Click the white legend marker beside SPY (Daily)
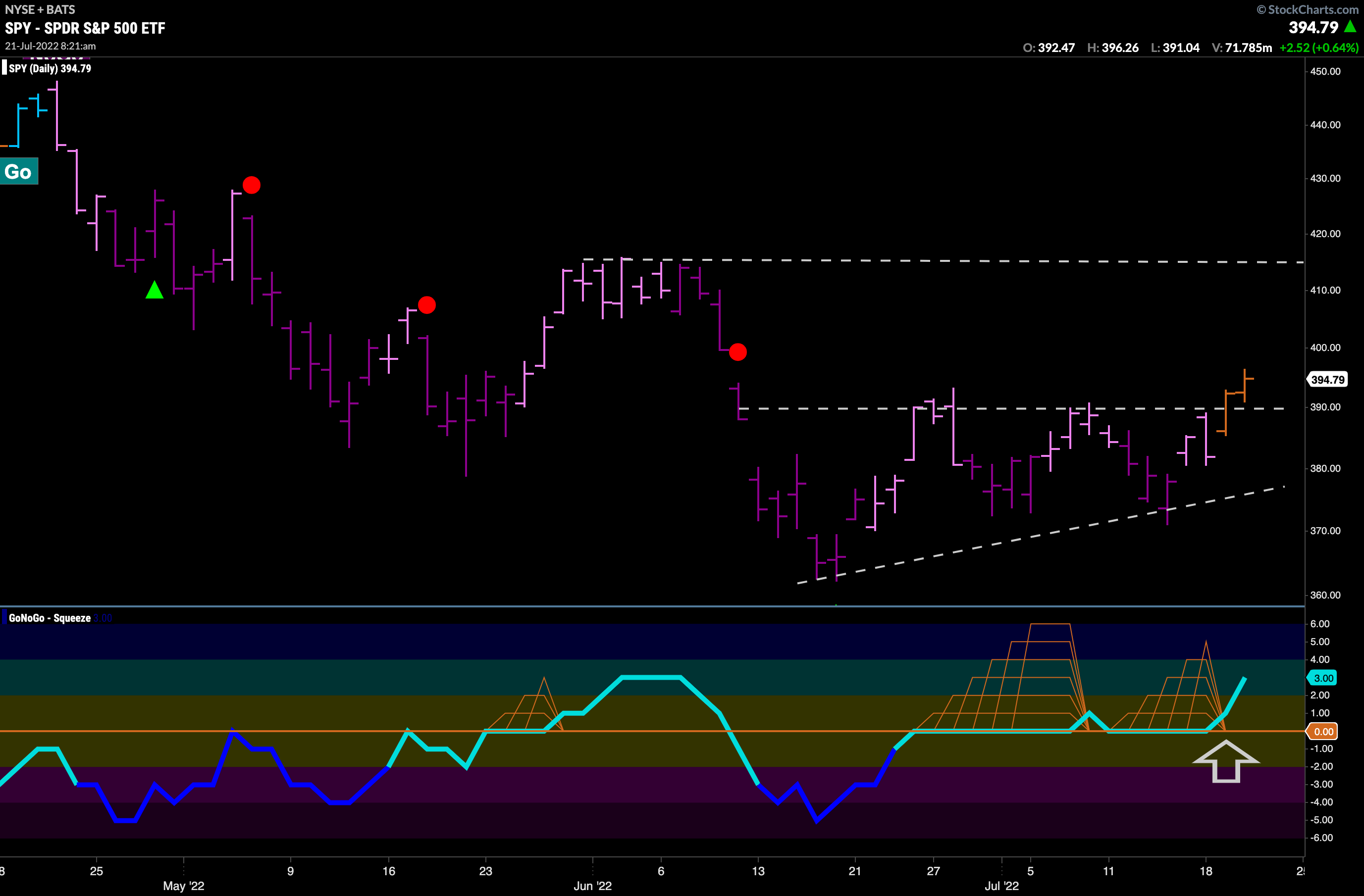The width and height of the screenshot is (1364, 896). point(4,68)
